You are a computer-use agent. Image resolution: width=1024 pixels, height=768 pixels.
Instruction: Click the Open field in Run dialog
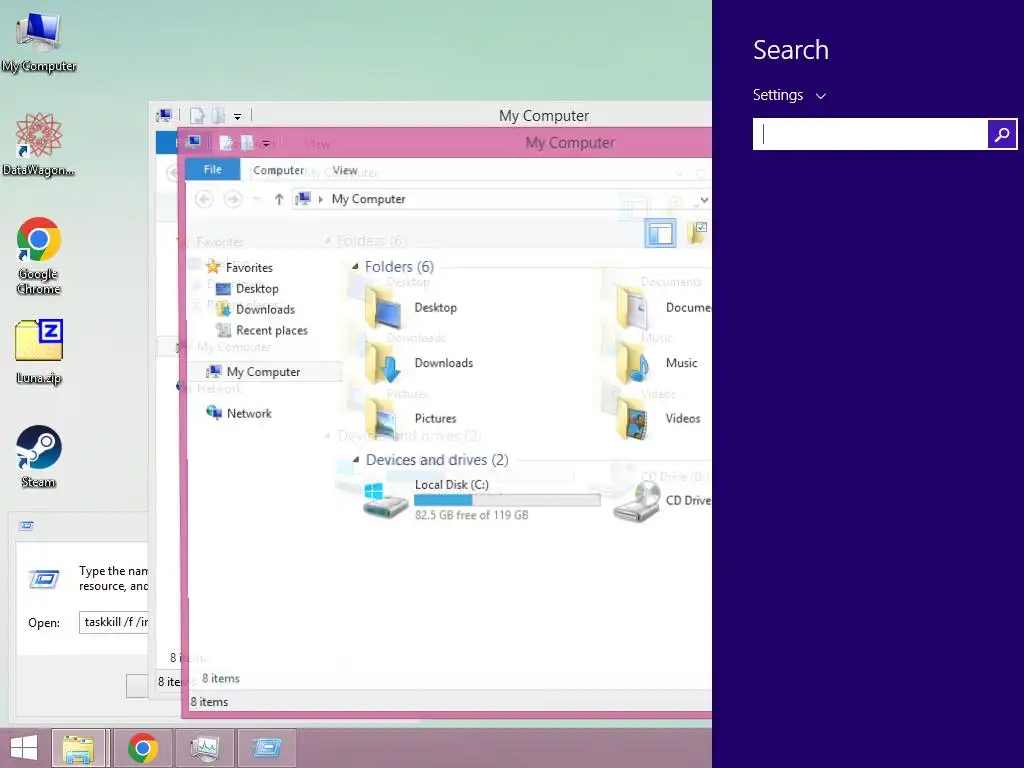coord(114,622)
